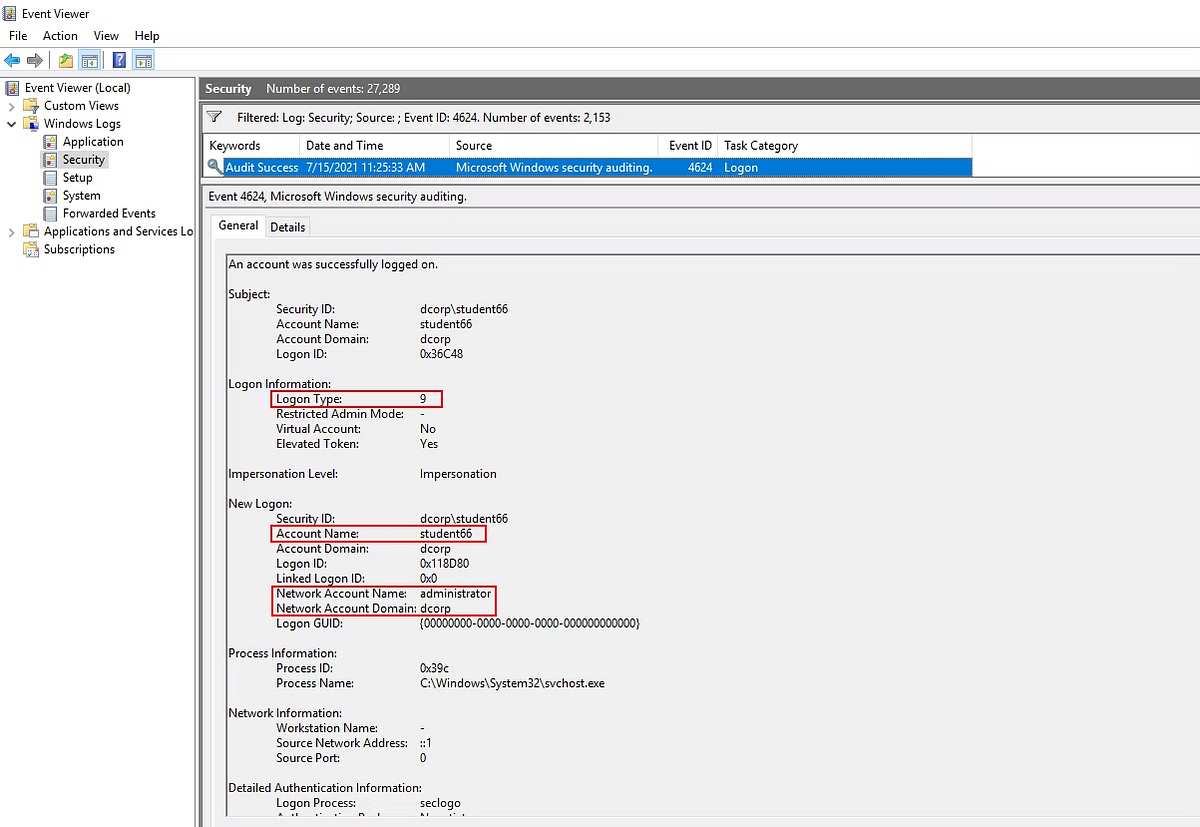The height and width of the screenshot is (827, 1200).
Task: Open the View menu
Action: [x=106, y=35]
